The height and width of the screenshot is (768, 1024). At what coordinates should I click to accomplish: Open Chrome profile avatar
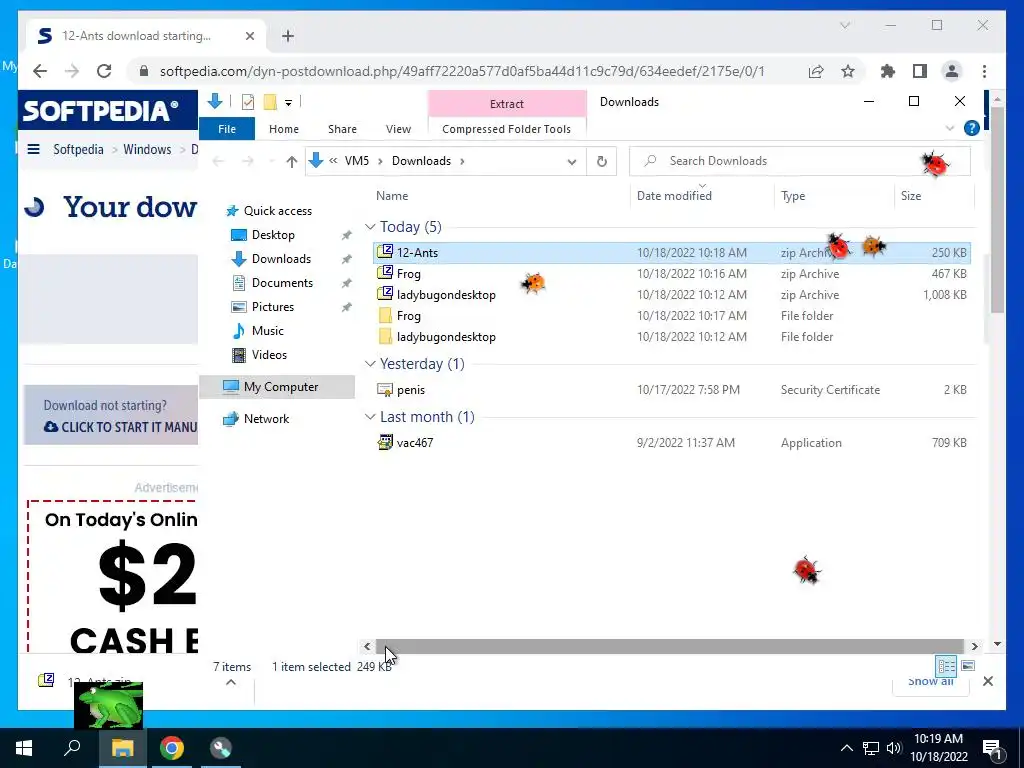click(952, 71)
